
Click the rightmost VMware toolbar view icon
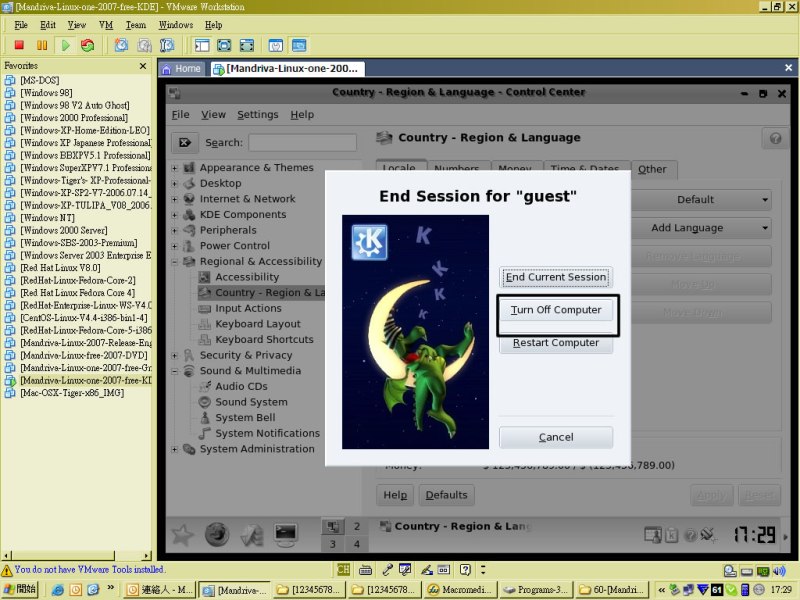click(299, 45)
